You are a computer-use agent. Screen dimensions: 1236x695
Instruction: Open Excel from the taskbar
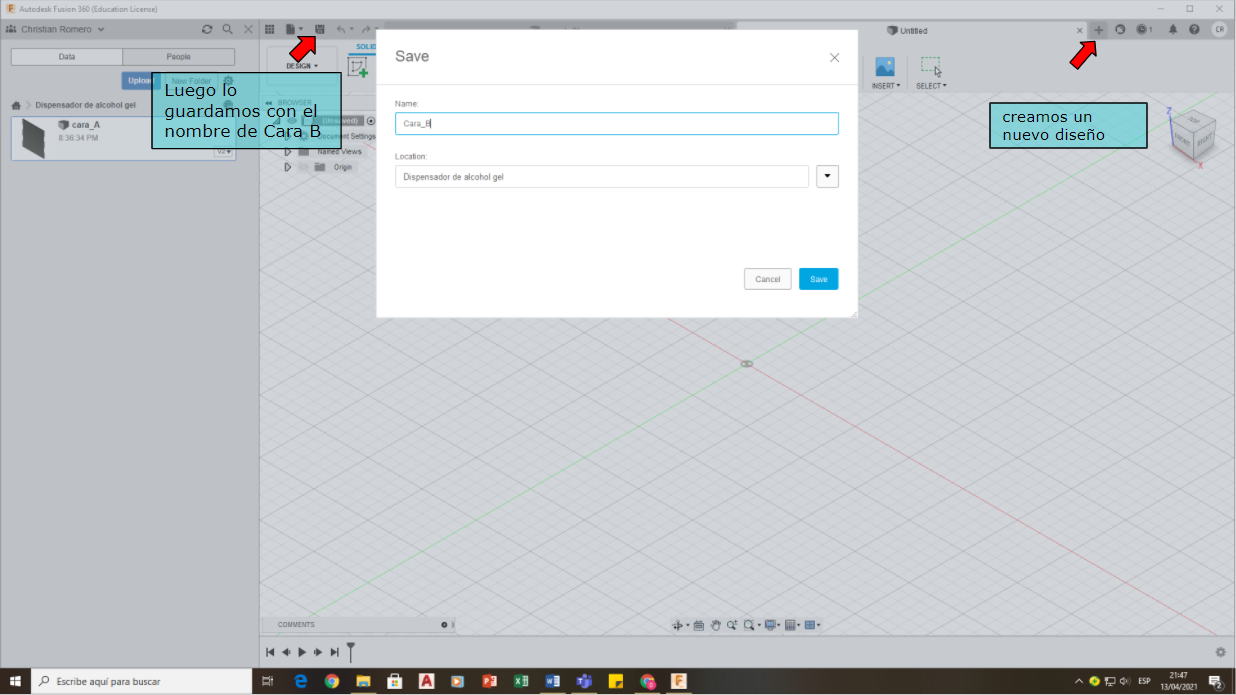[x=521, y=681]
